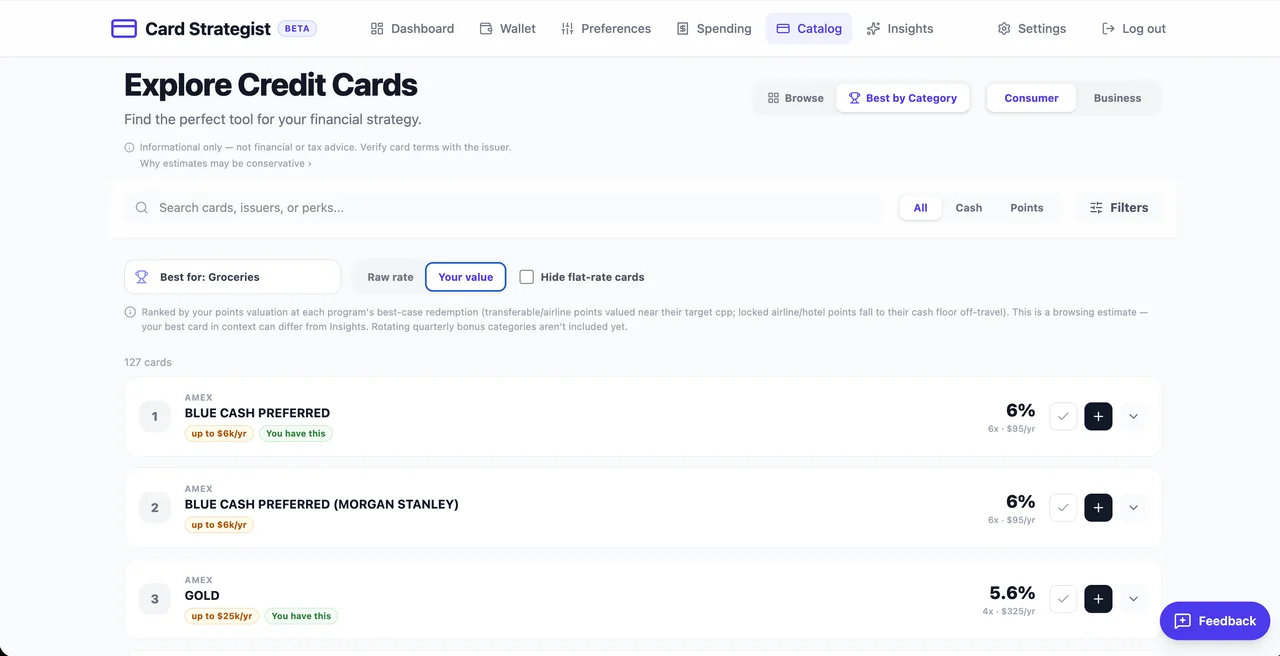Click BLUE CASH PREFERRED (MORGAN STANLEY) title
Viewport: 1280px width, 656px height.
[322, 505]
